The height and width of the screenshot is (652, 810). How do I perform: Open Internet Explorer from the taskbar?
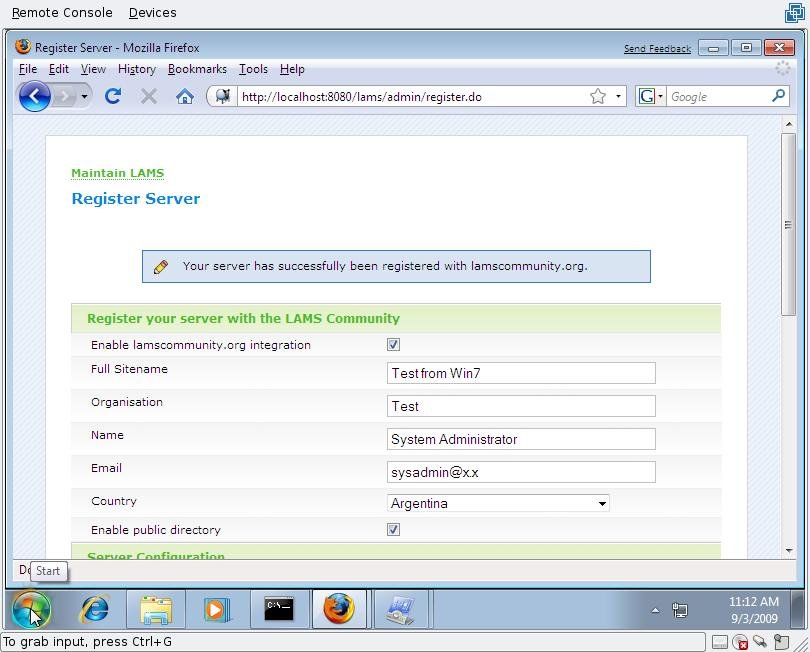[95, 608]
